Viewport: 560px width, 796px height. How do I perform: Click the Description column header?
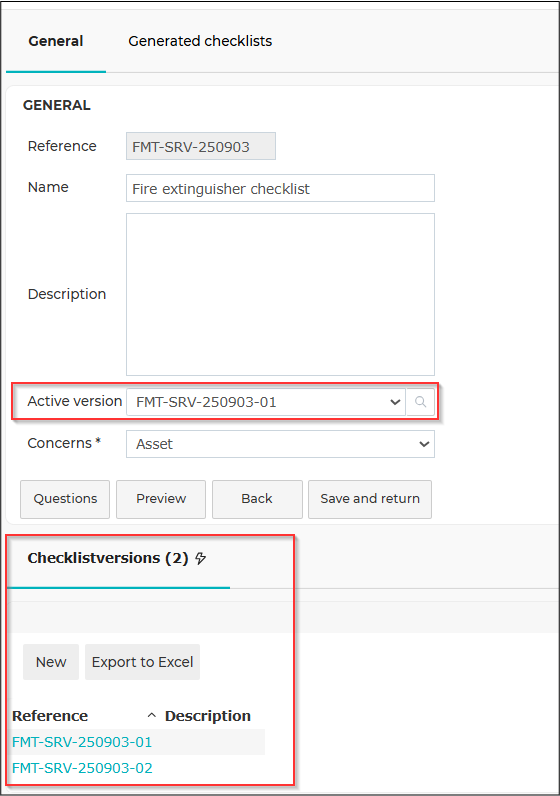208,716
